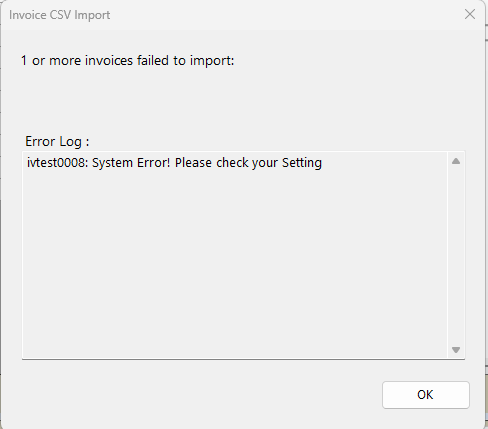488x429 pixels.
Task: Click the OK button to dismiss the dialog
Action: pos(426,395)
